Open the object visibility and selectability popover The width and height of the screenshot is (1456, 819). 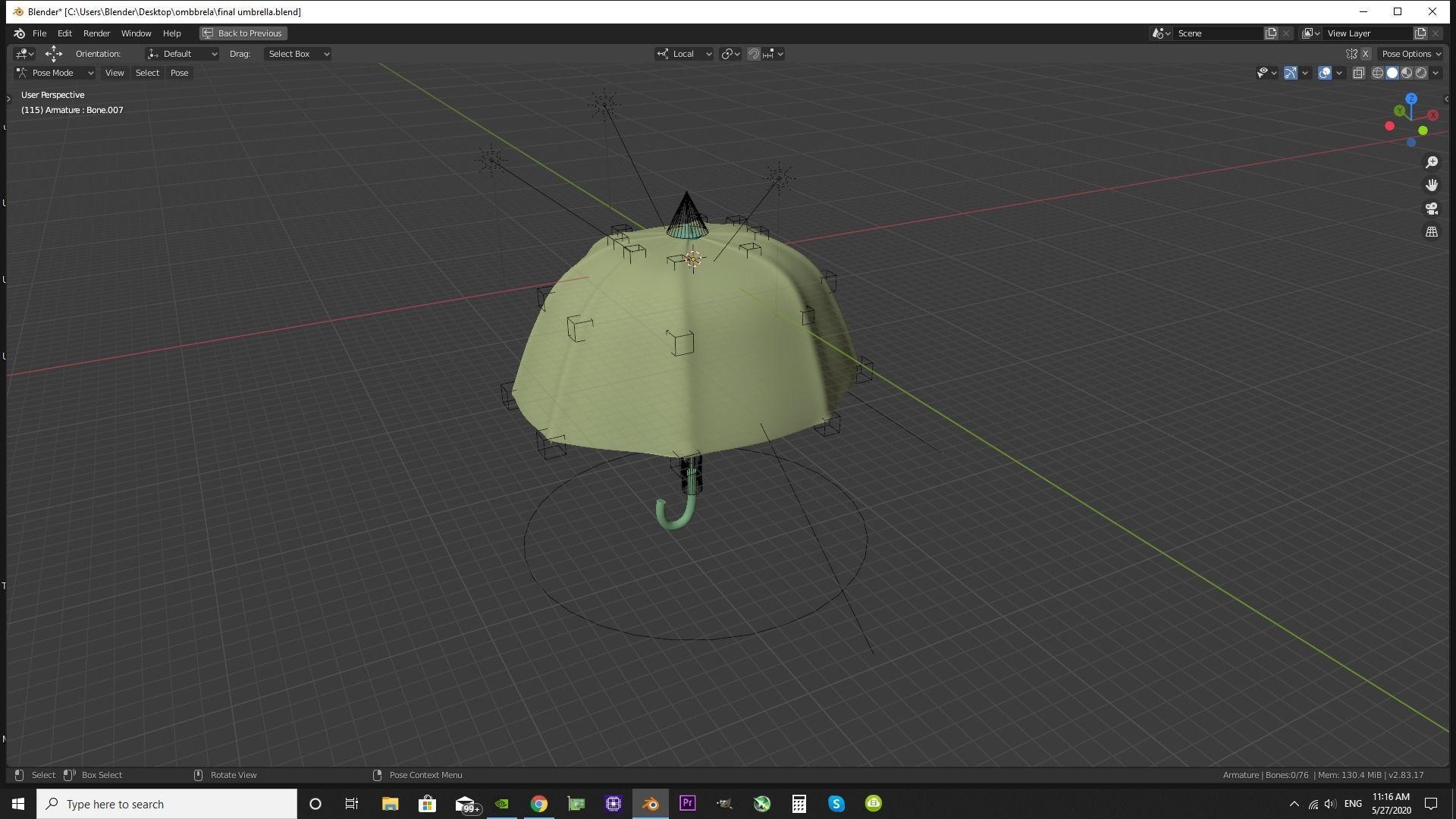coord(1266,73)
